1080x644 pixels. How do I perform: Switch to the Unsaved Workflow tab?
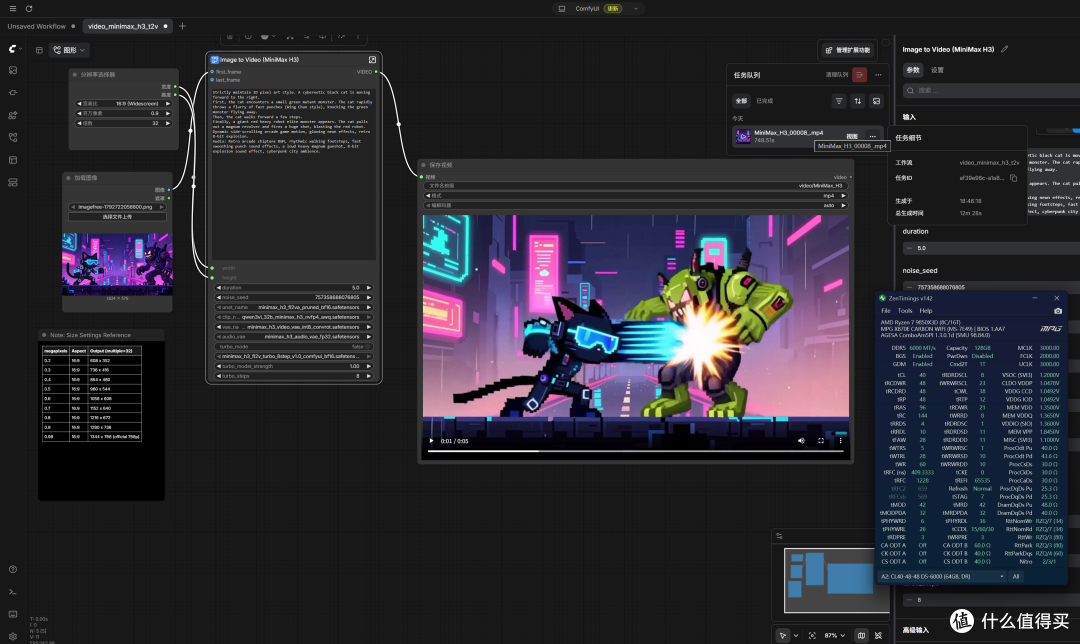pos(37,26)
